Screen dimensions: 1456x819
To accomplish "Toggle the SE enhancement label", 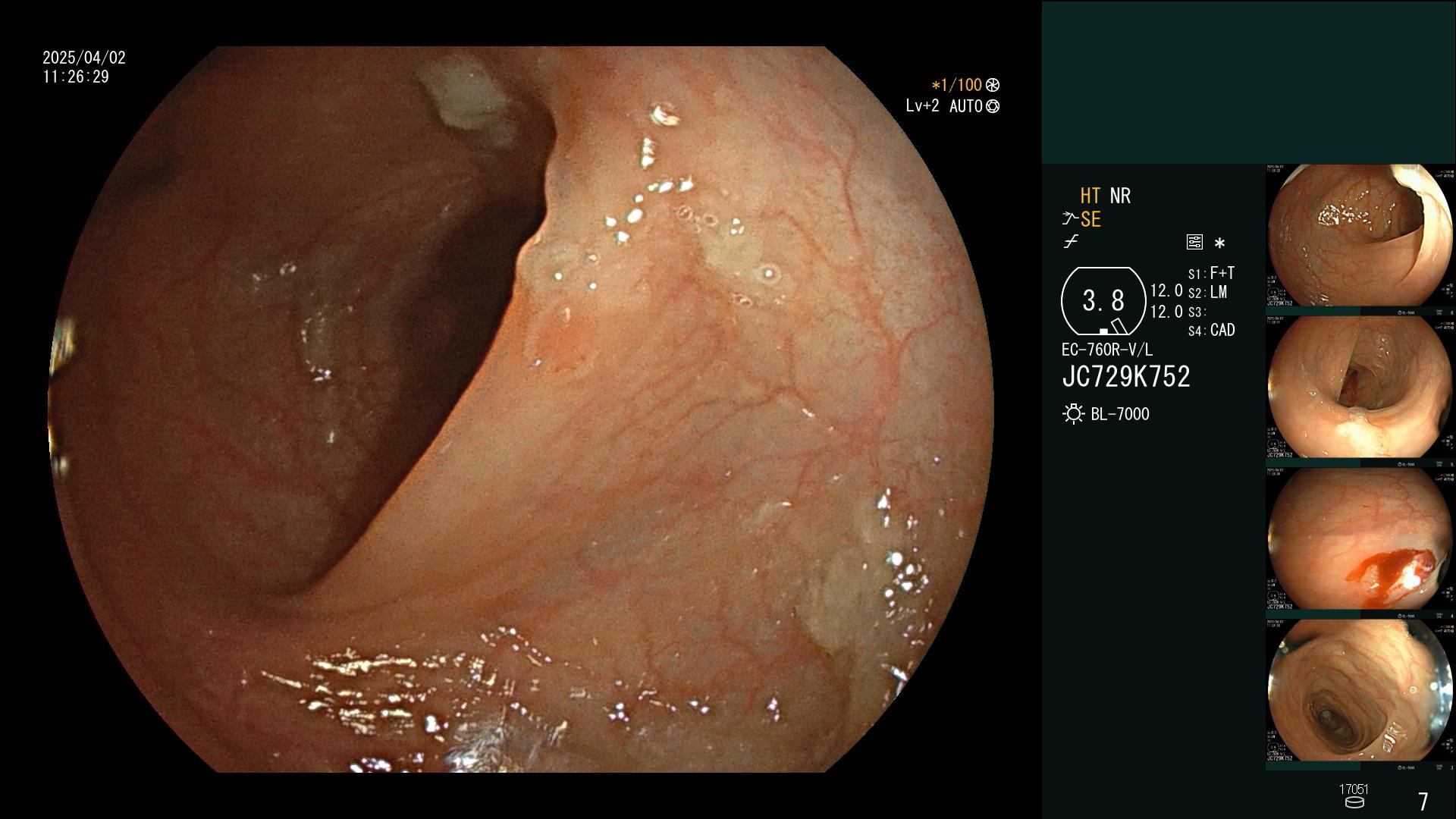I will point(1090,220).
